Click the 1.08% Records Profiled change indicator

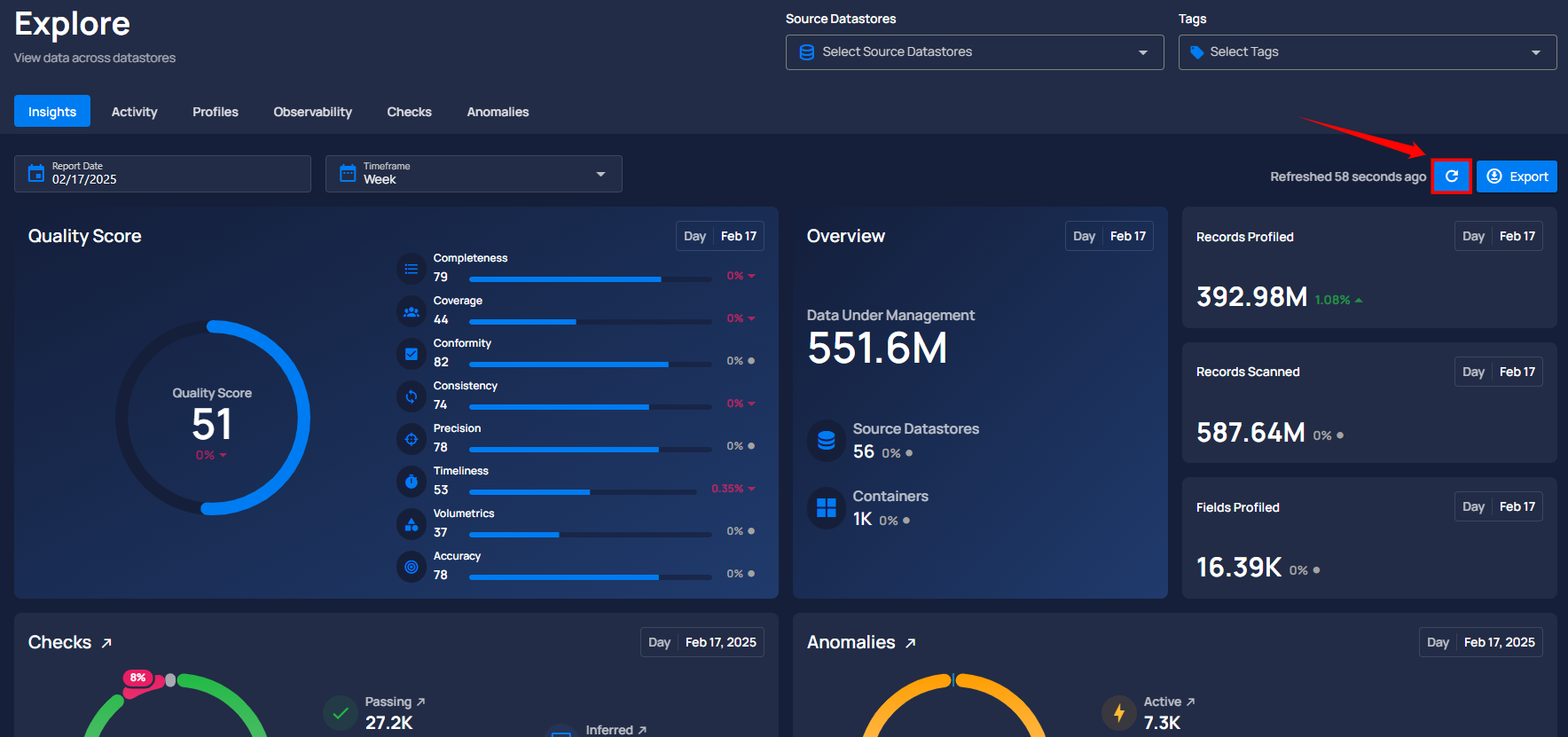1338,300
